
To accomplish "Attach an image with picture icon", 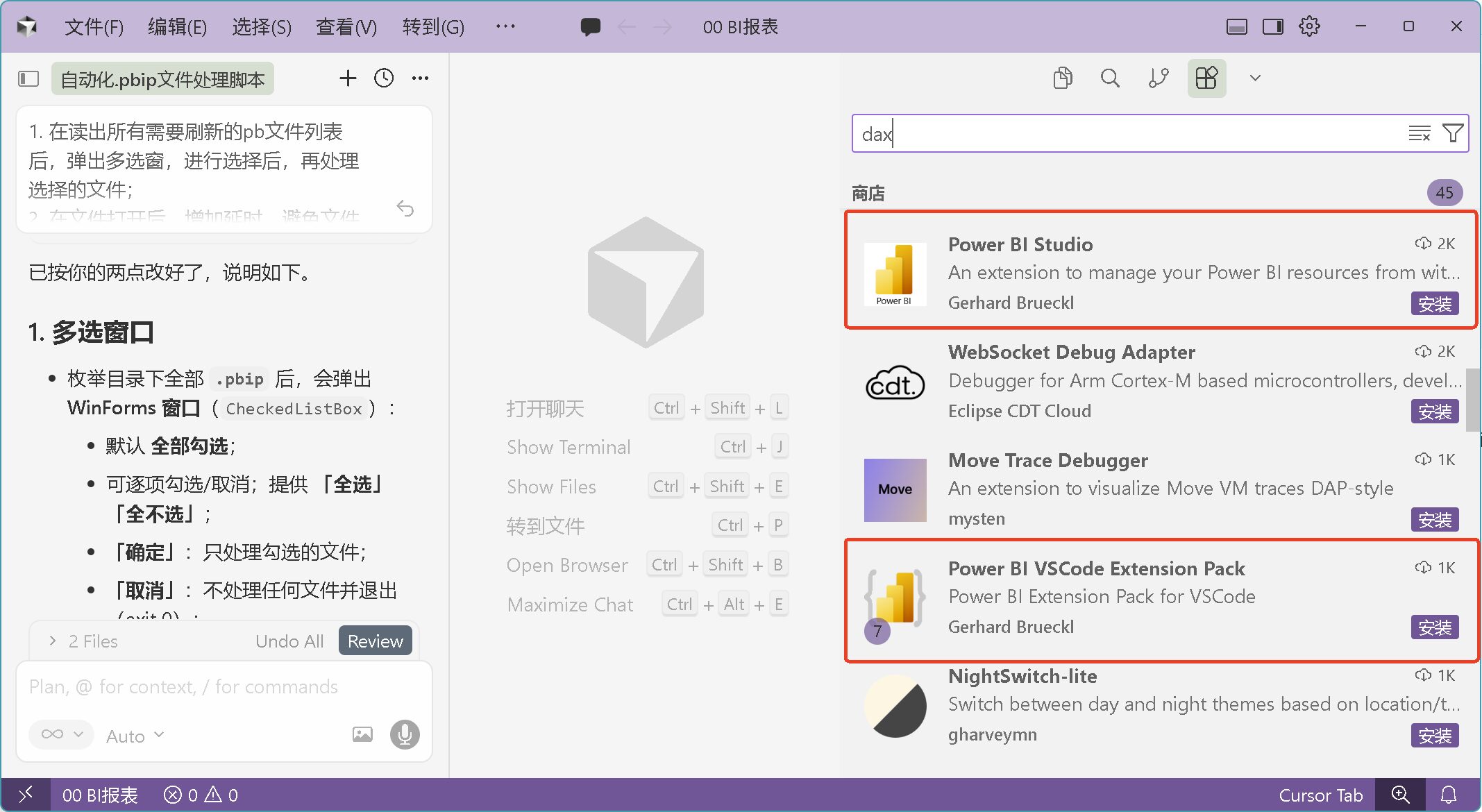I will 362,734.
